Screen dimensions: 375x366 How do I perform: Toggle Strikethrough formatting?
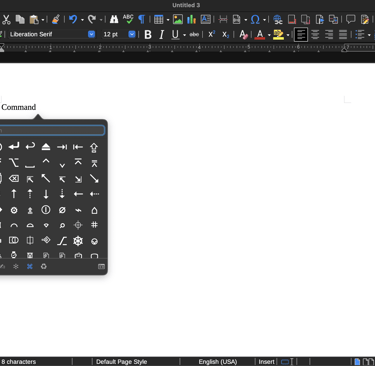(x=194, y=34)
